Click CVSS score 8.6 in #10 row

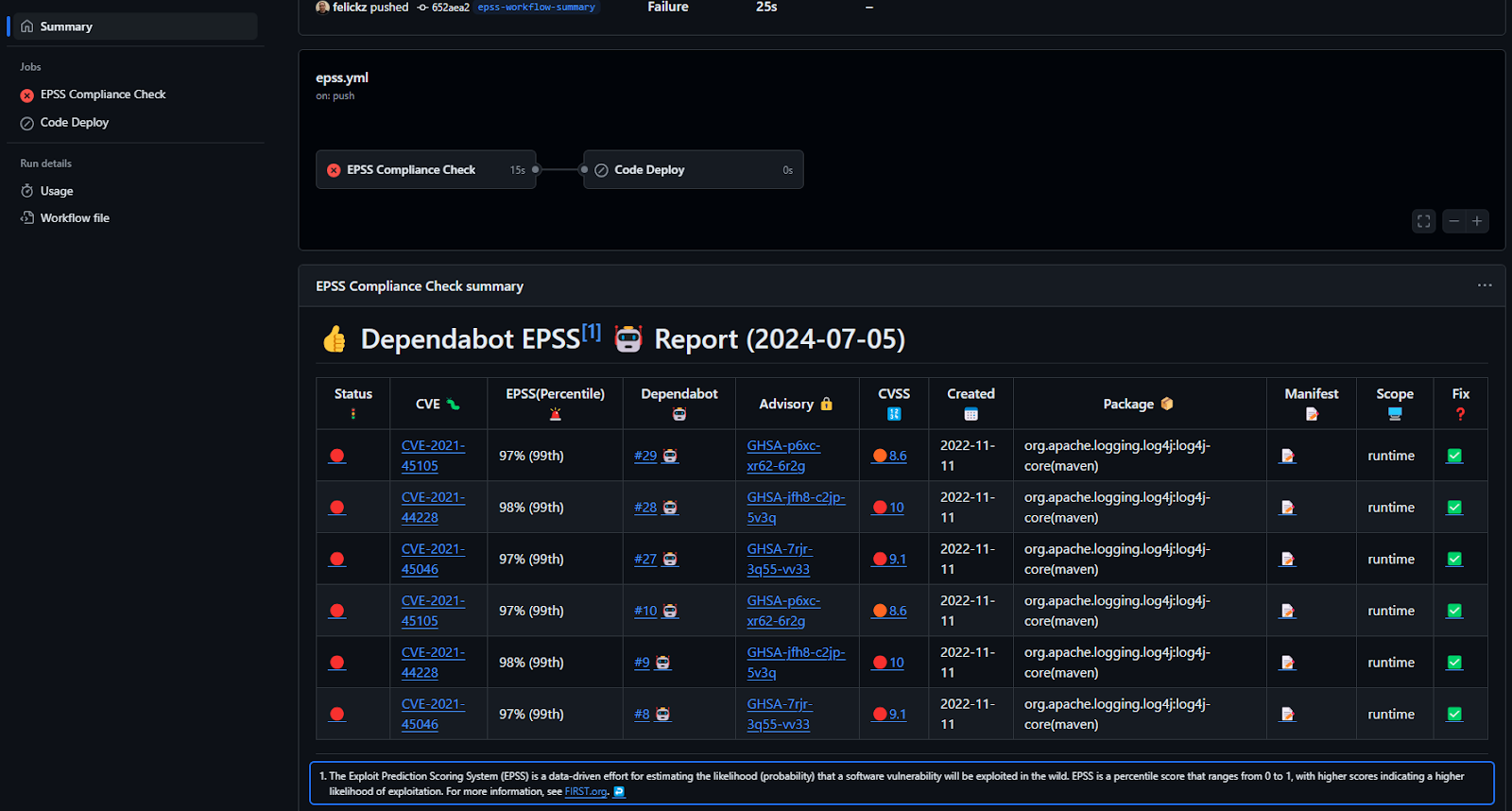[x=889, y=612]
